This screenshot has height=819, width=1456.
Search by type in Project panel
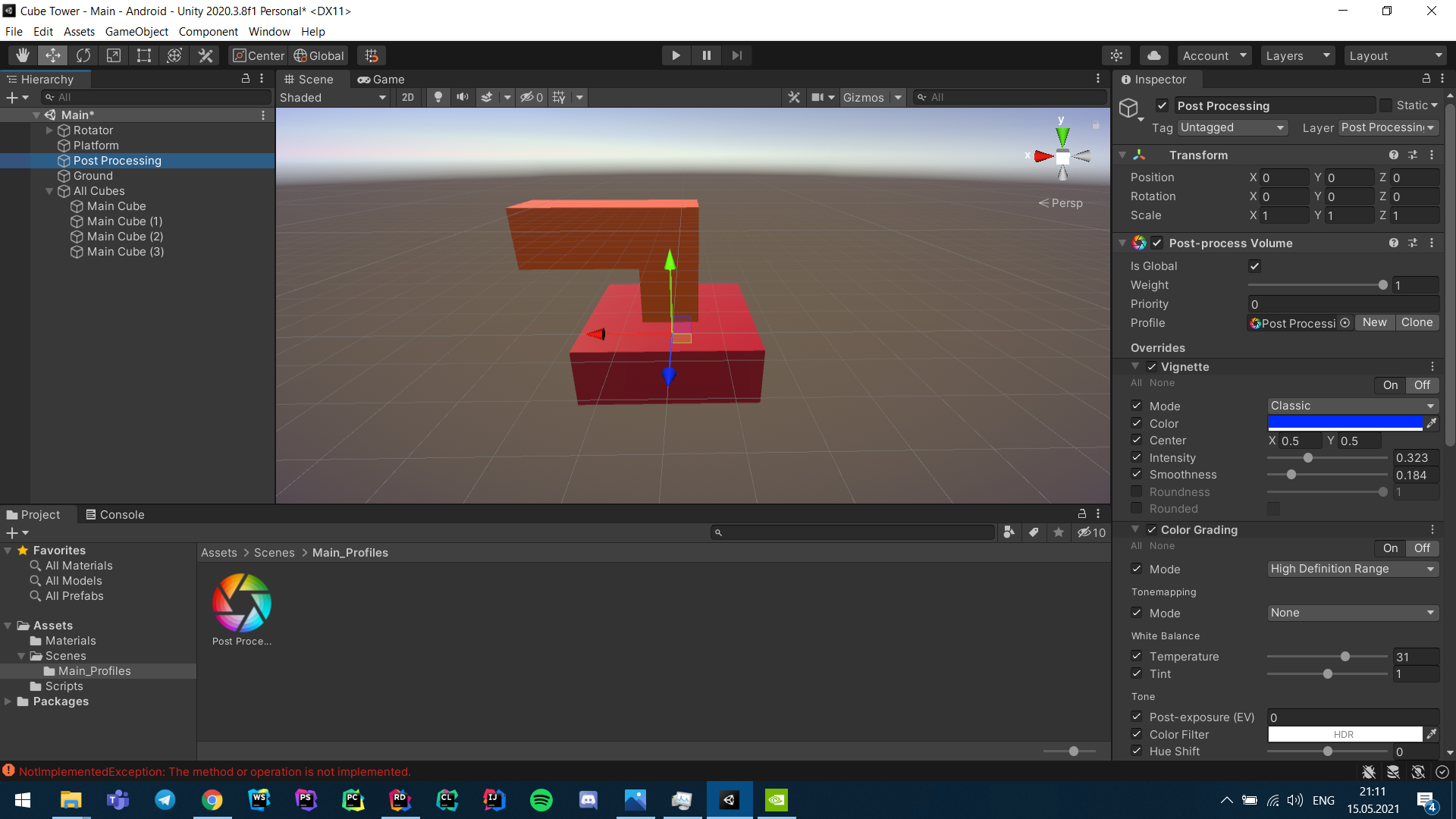1009,532
